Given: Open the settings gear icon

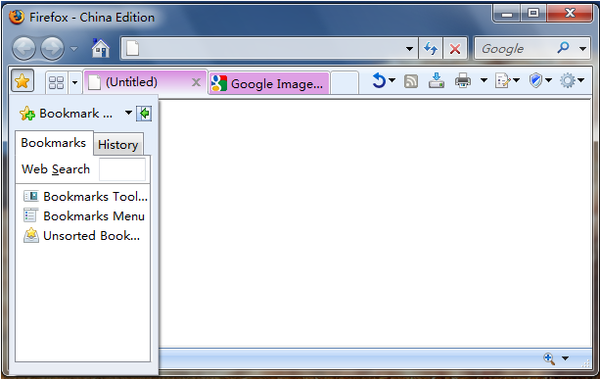Looking at the screenshot, I should [567, 80].
